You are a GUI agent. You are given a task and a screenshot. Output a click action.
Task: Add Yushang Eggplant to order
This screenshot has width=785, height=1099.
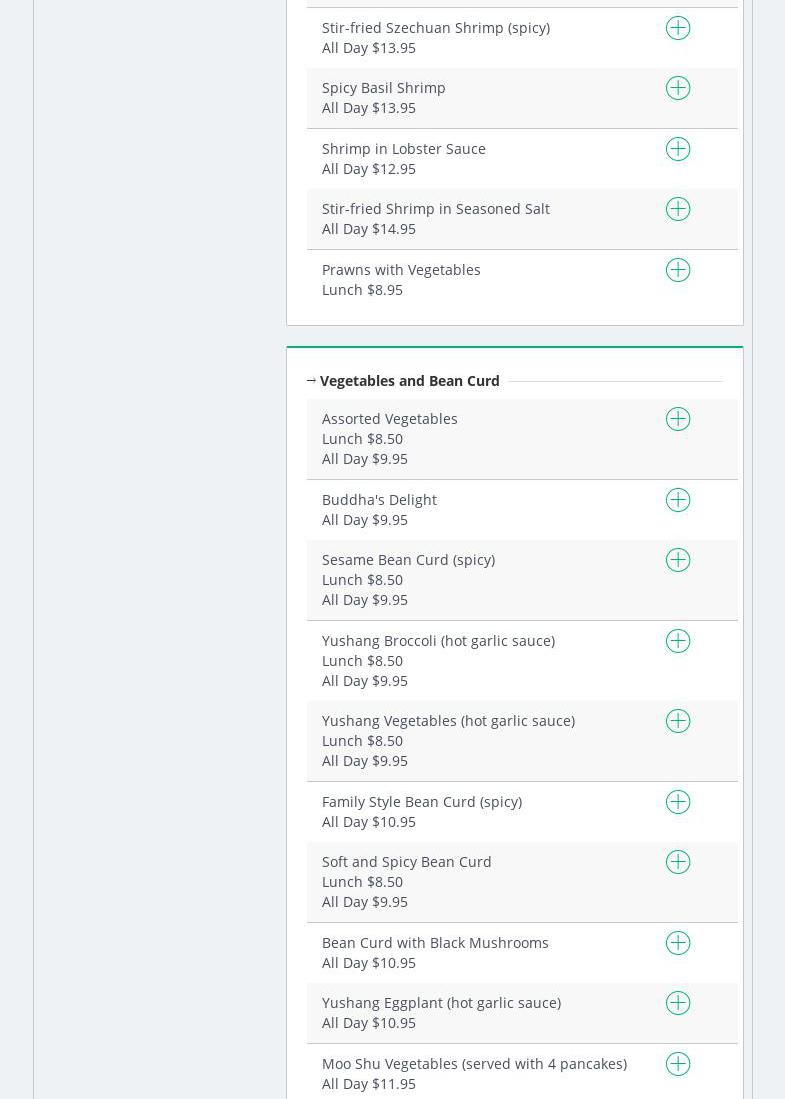coord(678,1003)
